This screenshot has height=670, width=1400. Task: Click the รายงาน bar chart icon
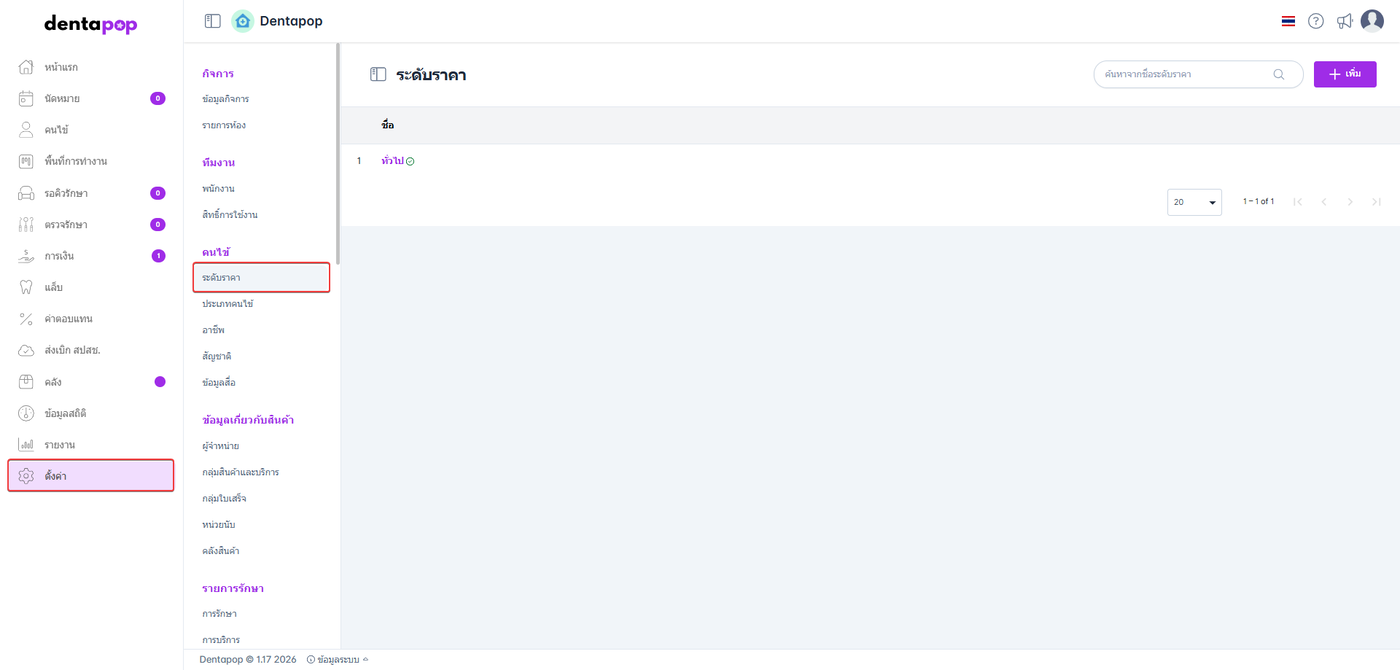coord(27,445)
